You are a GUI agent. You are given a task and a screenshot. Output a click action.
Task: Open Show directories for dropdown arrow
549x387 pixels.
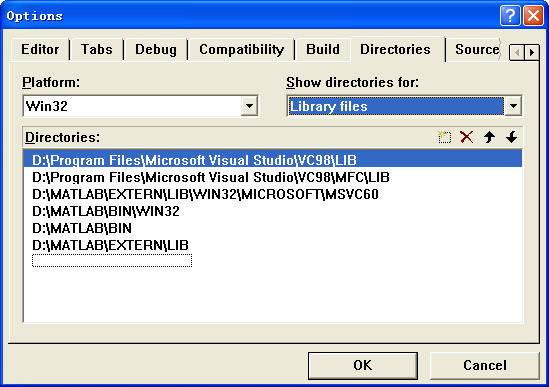(513, 106)
